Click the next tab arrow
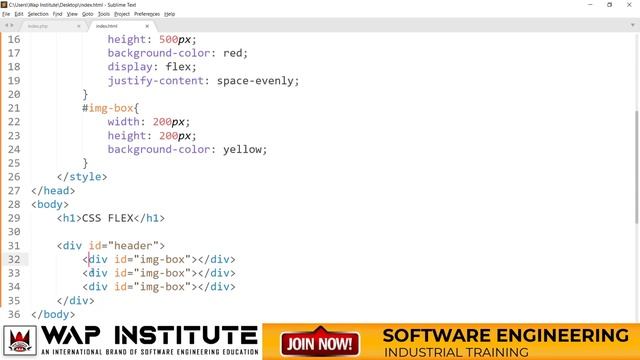The width and height of the screenshot is (640, 360). click(x=12, y=25)
